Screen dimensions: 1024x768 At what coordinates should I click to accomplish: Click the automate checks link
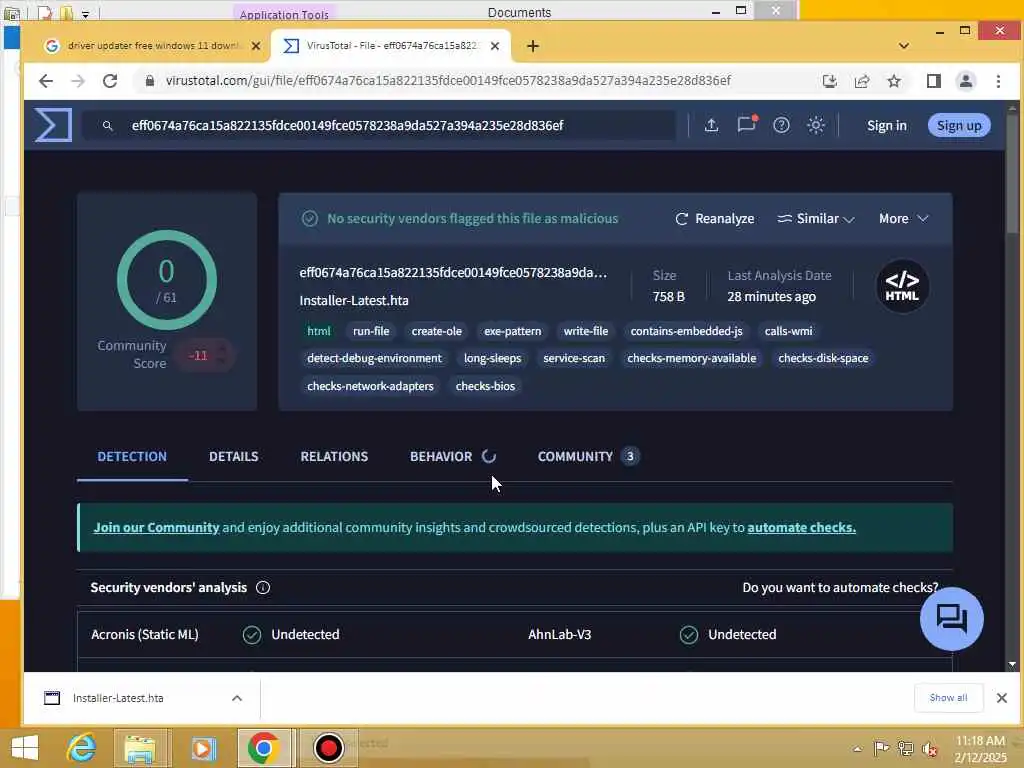(x=801, y=528)
